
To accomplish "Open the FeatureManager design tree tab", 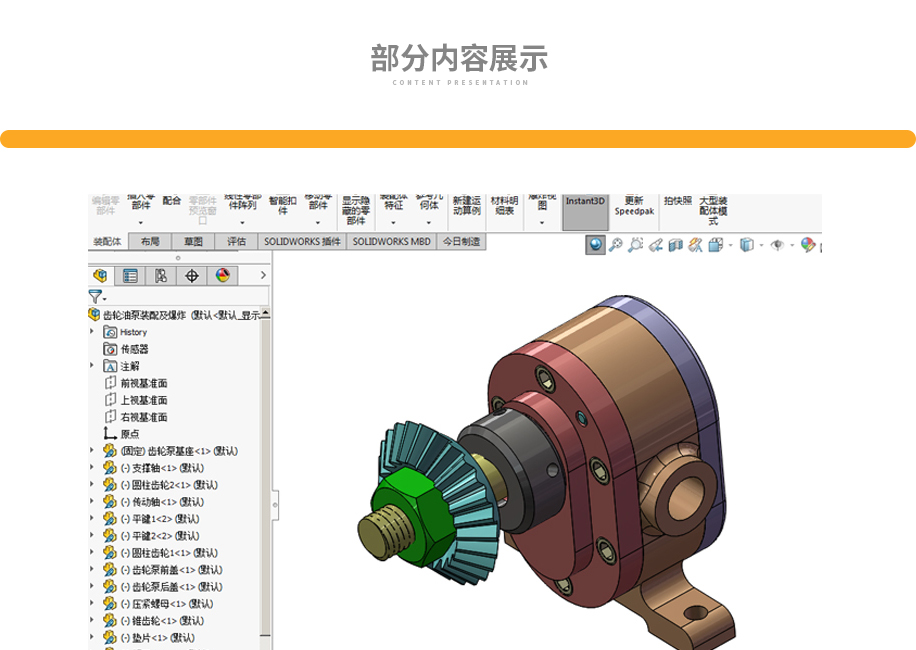I will 100,276.
